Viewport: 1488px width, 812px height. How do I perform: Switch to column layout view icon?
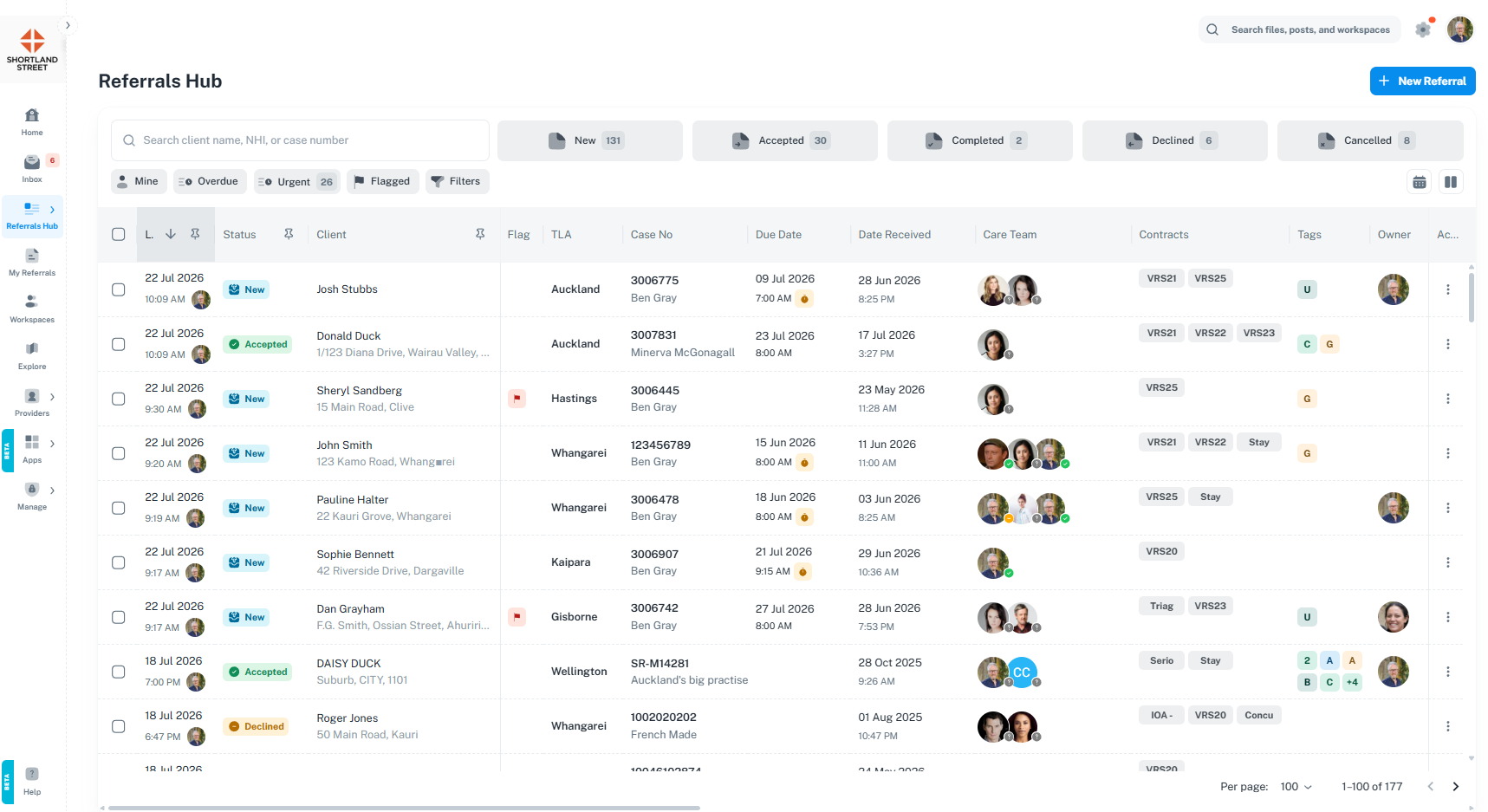(x=1451, y=182)
